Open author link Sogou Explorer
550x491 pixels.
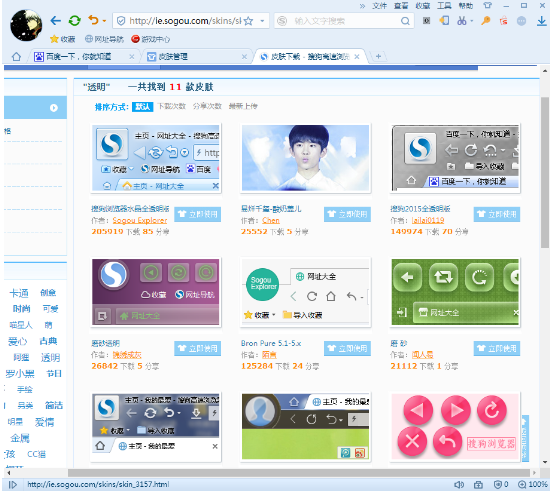point(140,221)
